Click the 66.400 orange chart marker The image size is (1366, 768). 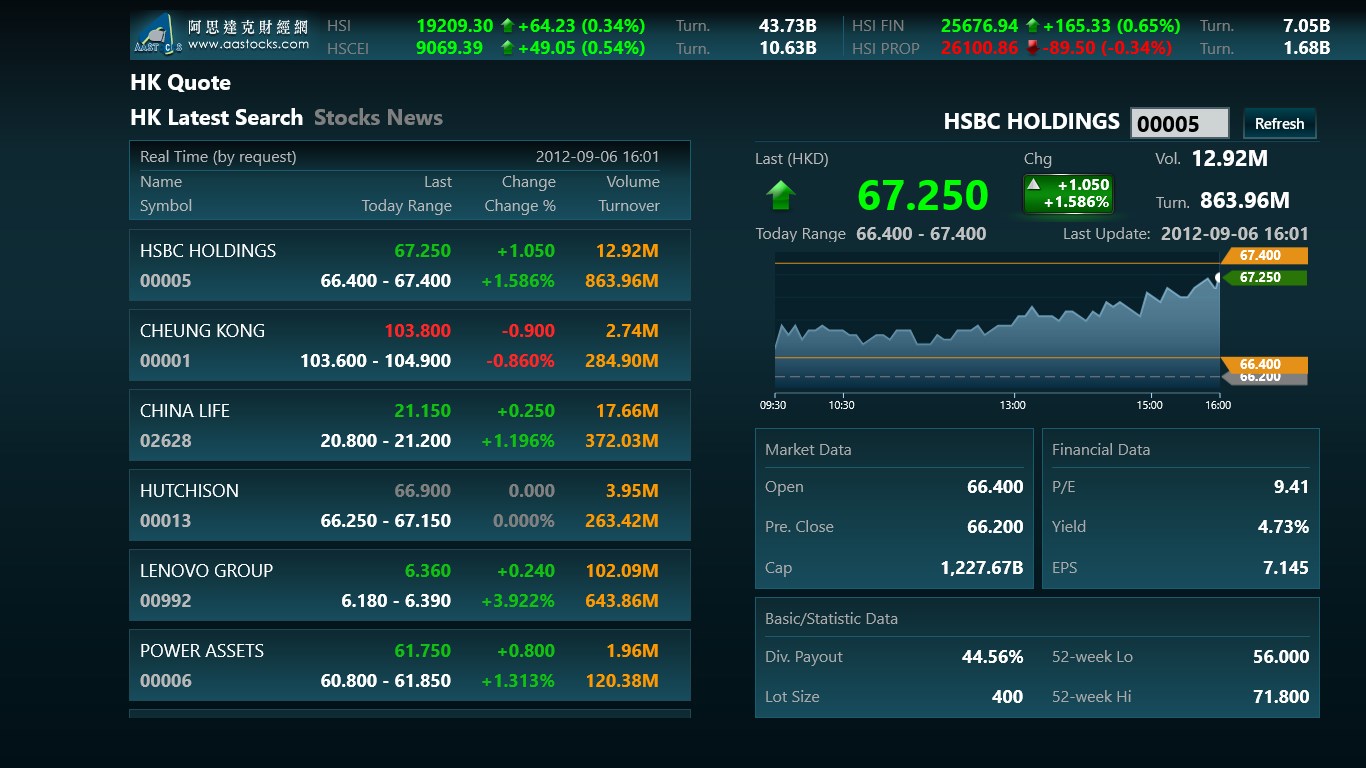click(x=1264, y=365)
